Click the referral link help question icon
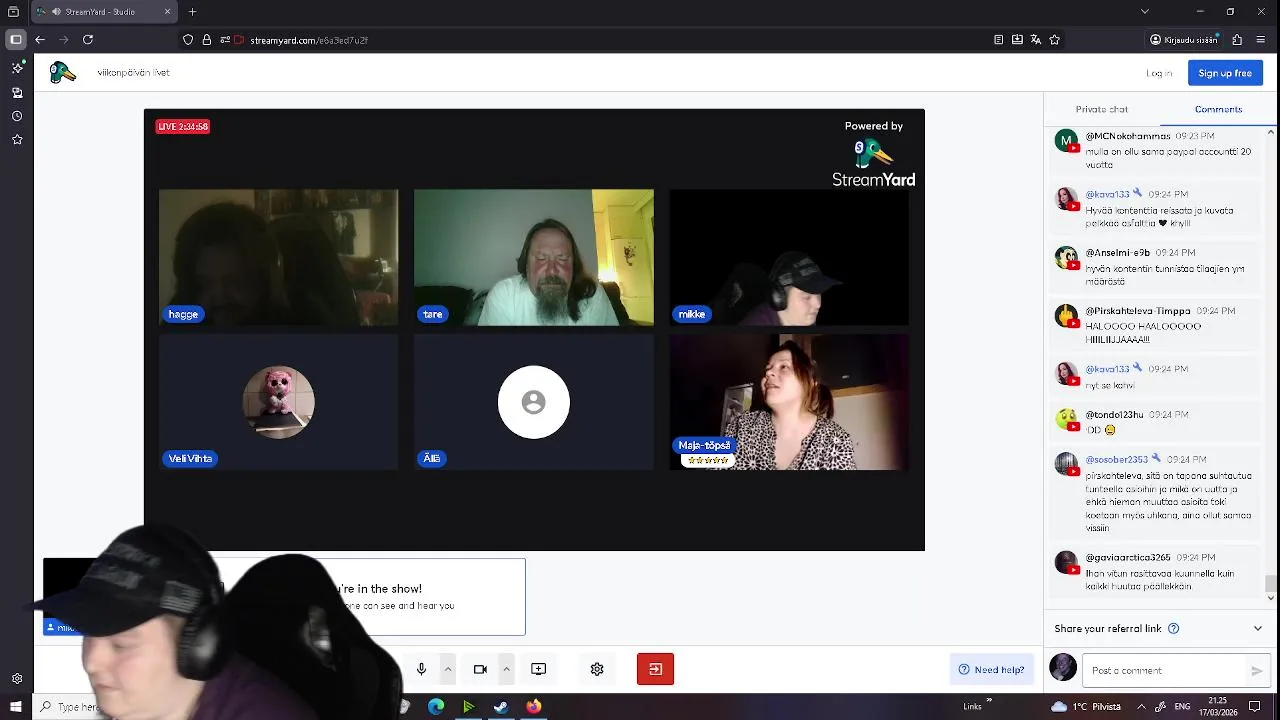 coord(1173,629)
